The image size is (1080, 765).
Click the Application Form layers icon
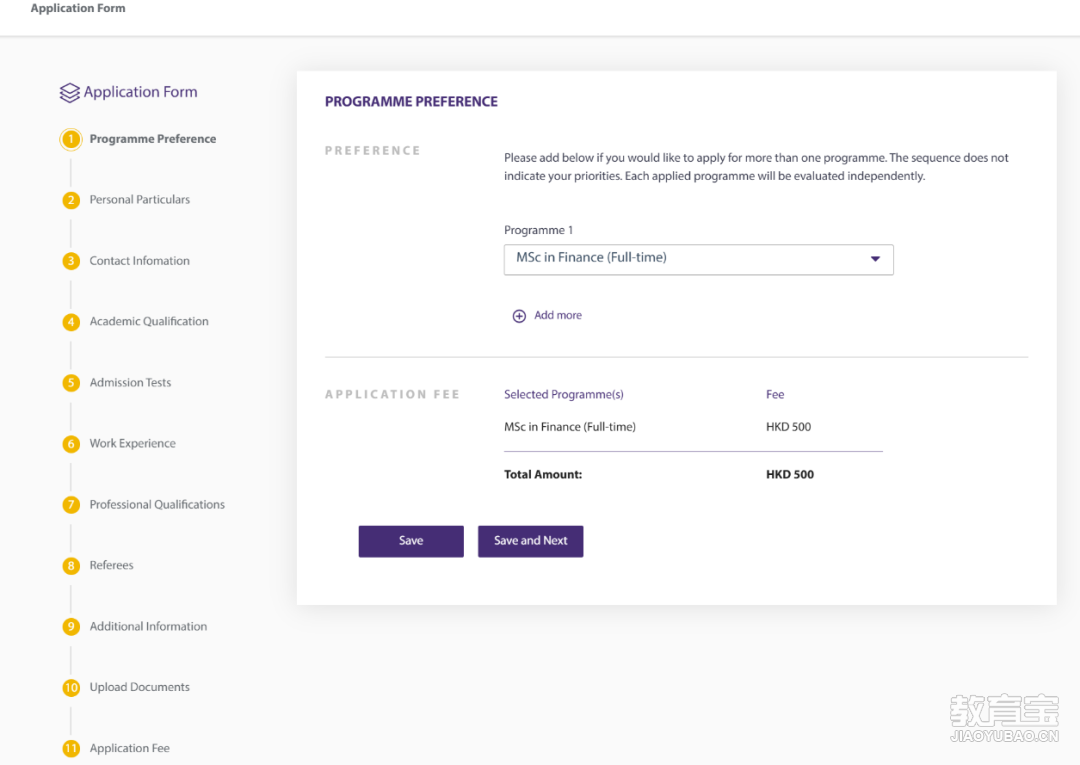tap(70, 92)
